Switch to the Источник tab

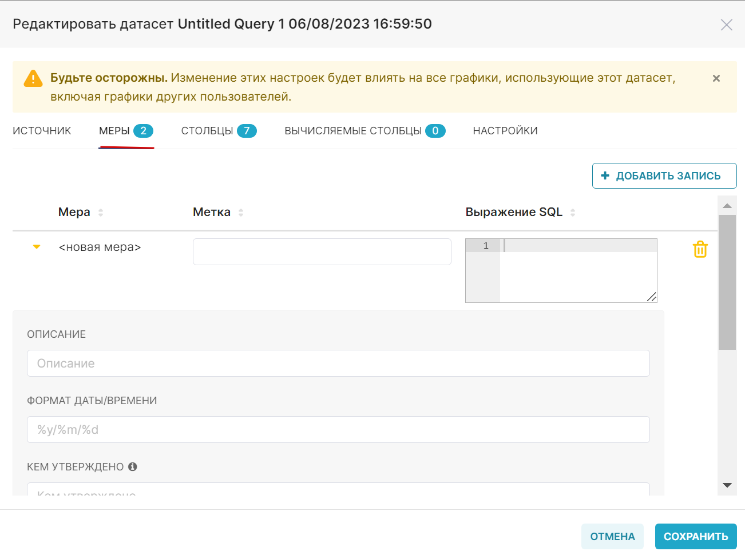tap(42, 131)
